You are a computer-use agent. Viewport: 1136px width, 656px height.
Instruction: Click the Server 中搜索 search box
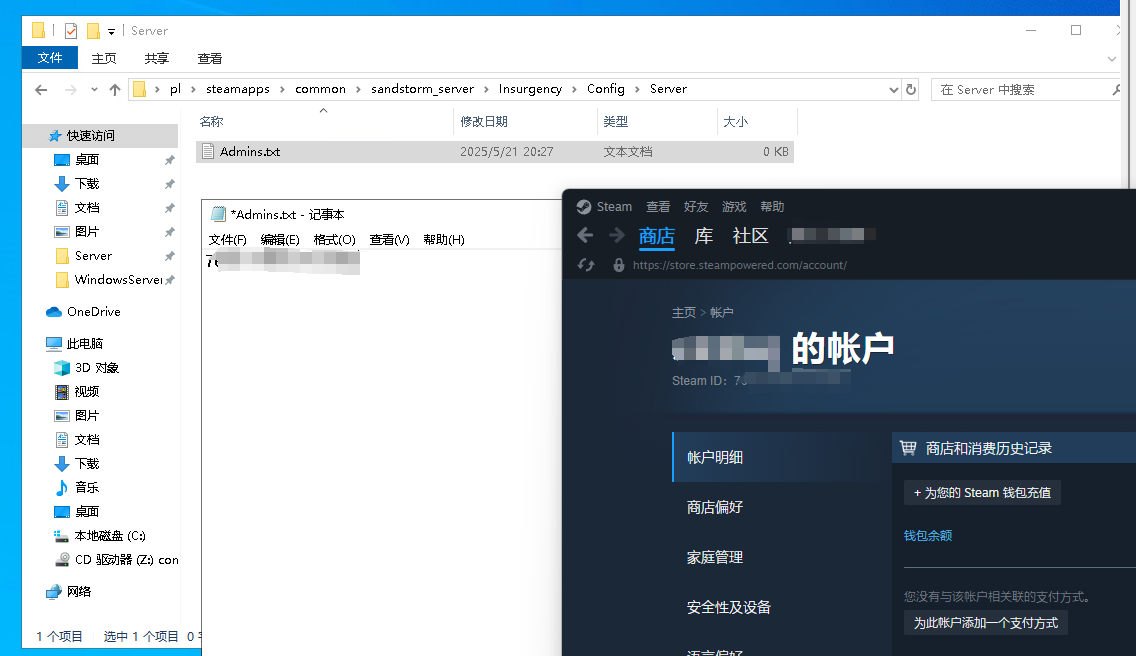1023,90
